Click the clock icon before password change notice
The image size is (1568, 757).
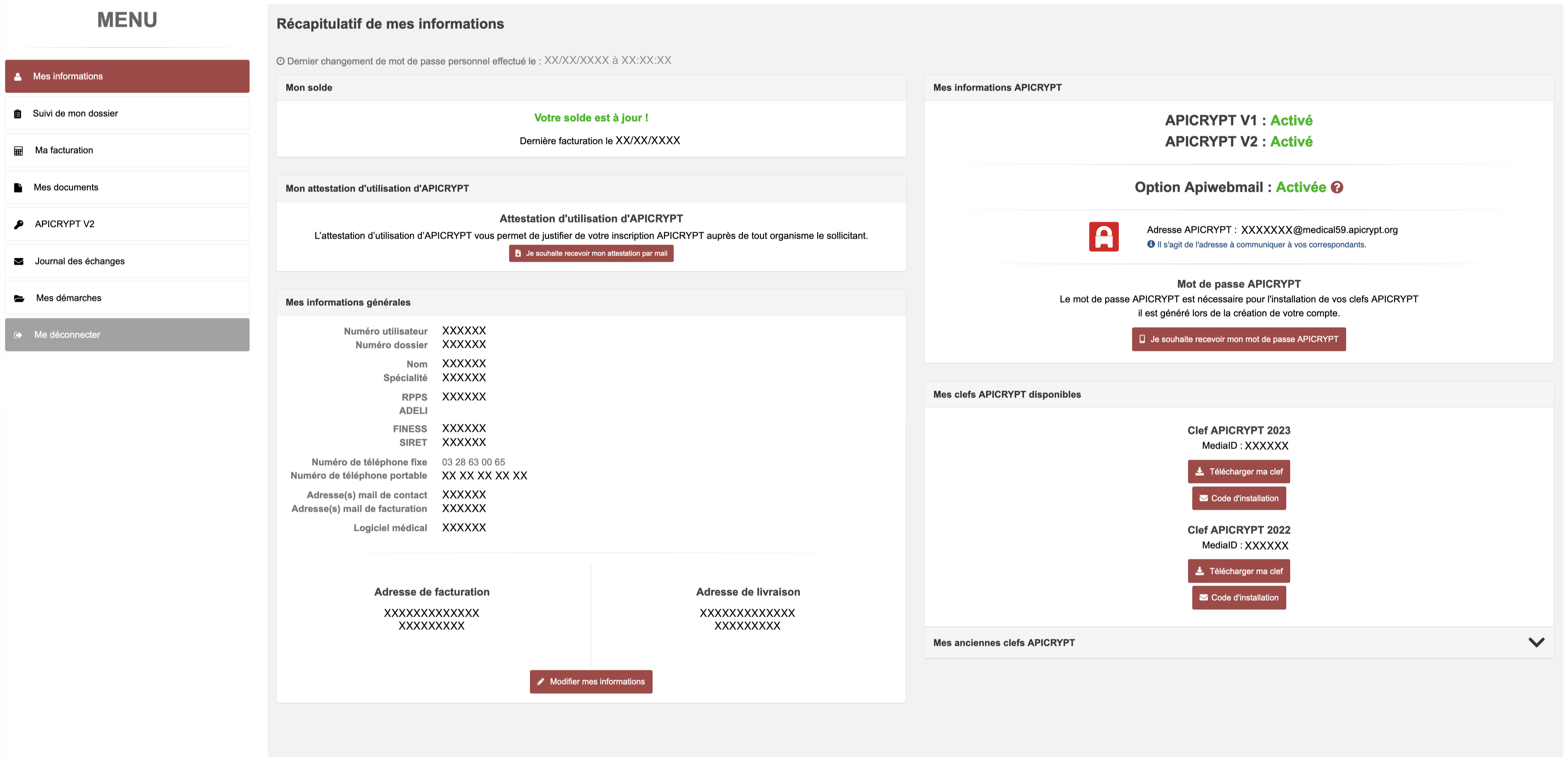tap(281, 62)
